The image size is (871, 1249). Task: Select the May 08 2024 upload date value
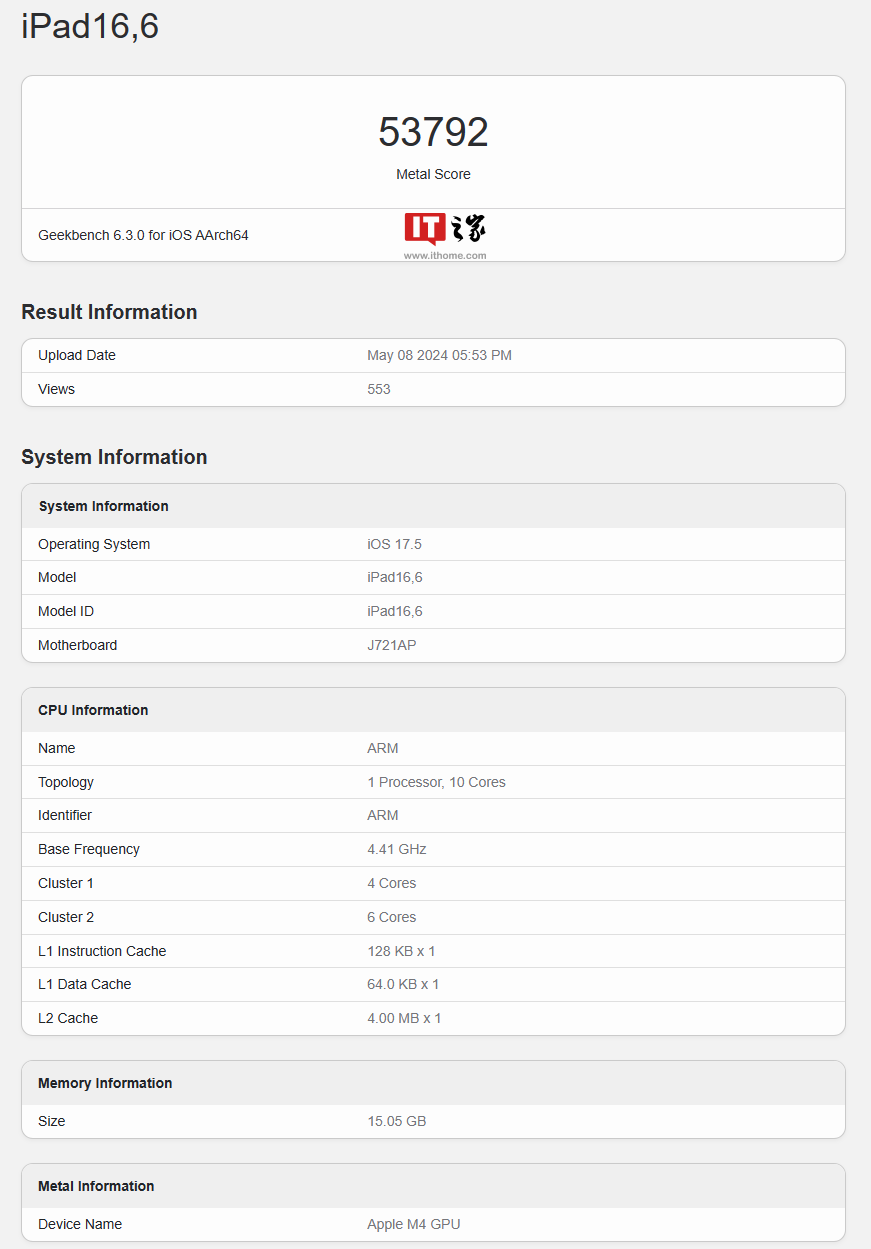pyautogui.click(x=439, y=355)
